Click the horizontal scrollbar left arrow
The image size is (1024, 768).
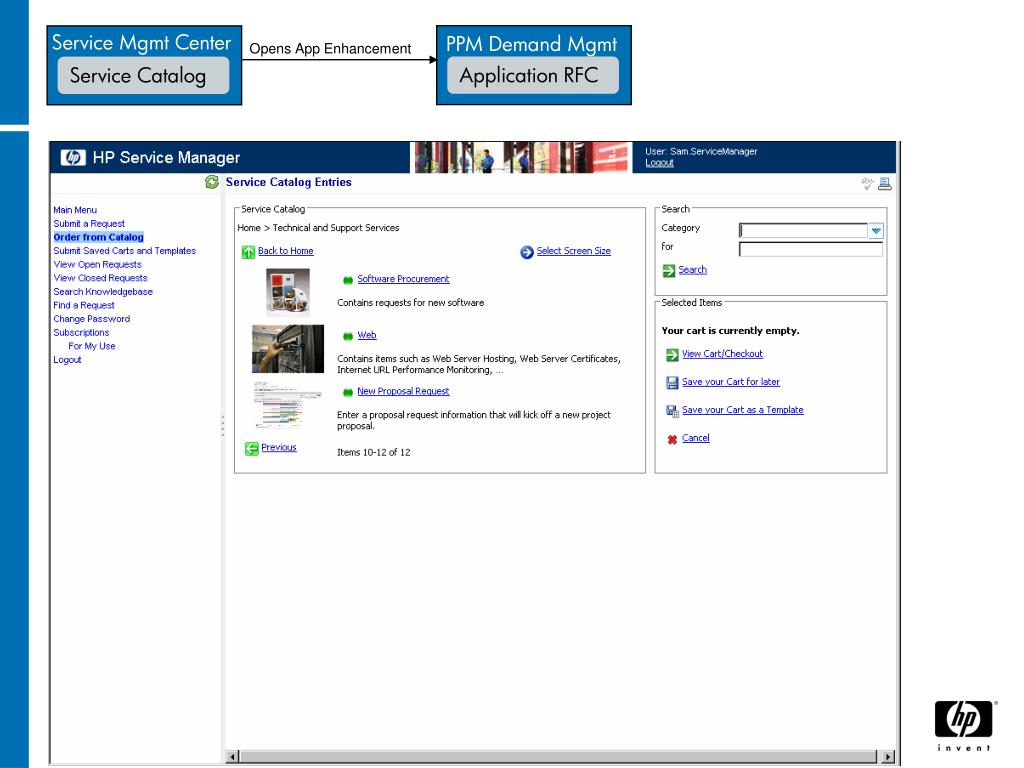point(232,757)
